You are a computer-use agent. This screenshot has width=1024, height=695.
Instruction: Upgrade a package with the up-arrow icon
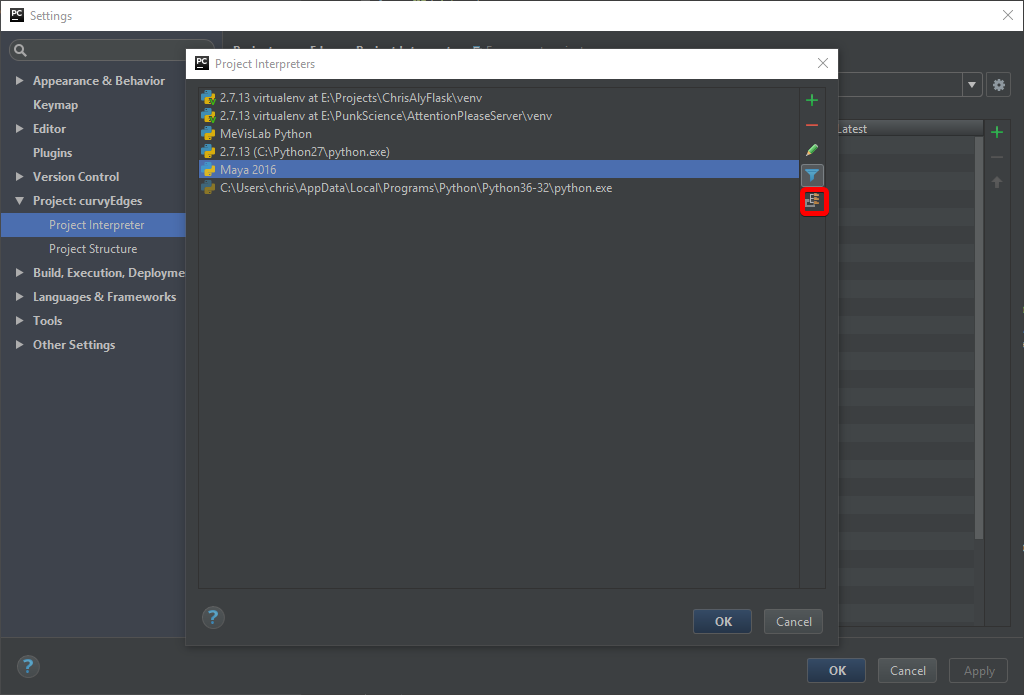[996, 181]
